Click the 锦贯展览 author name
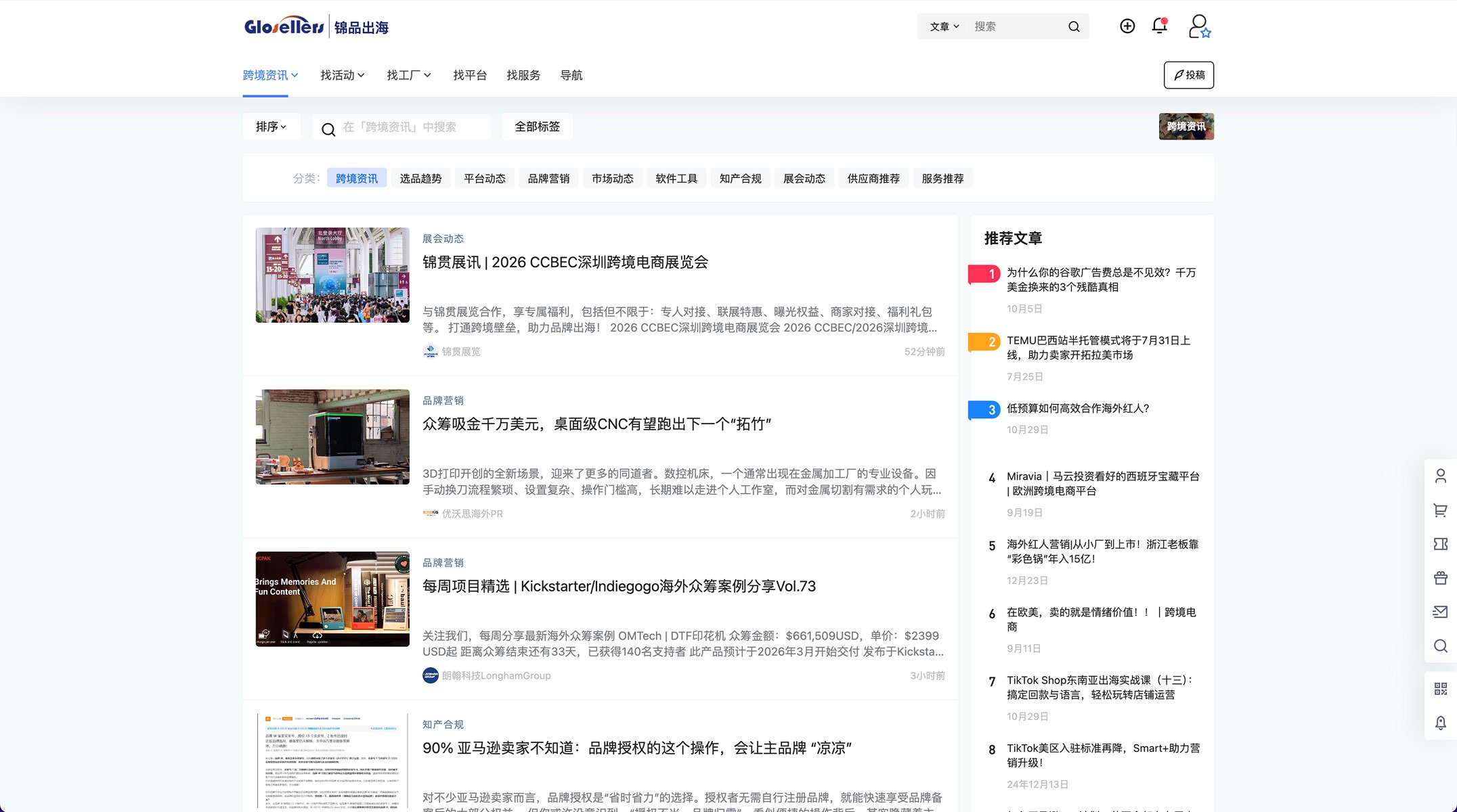The image size is (1457, 812). 461,352
